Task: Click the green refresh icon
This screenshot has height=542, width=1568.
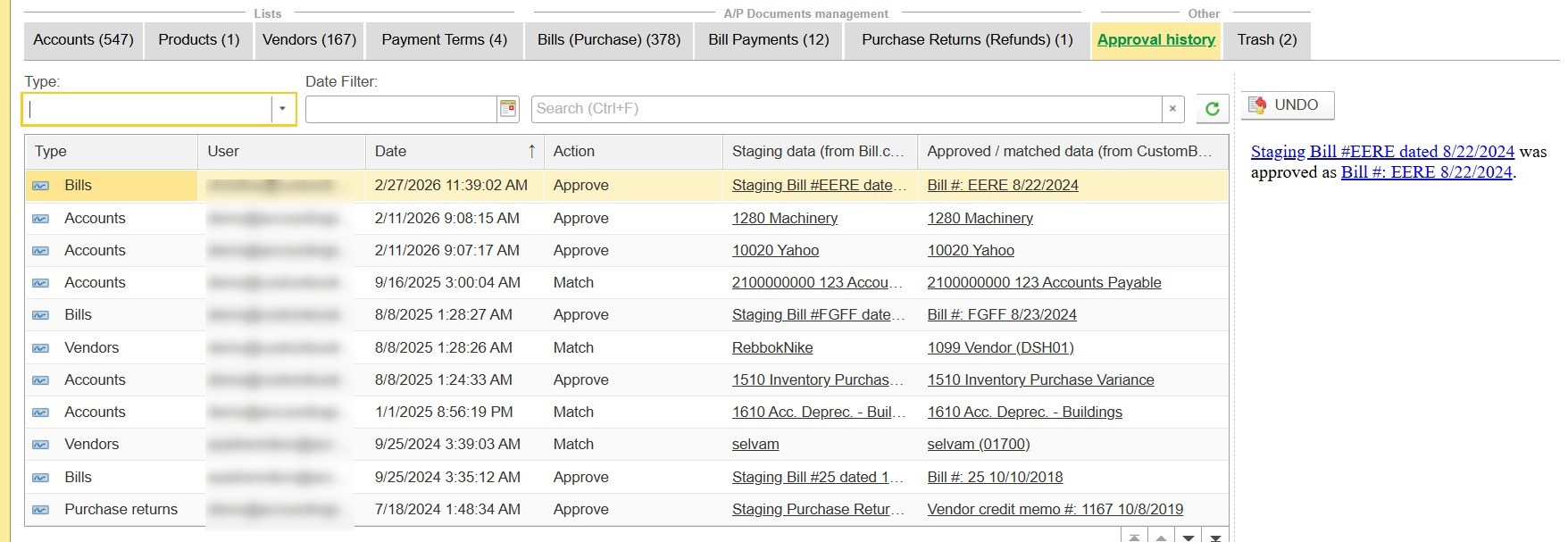Action: (1212, 109)
